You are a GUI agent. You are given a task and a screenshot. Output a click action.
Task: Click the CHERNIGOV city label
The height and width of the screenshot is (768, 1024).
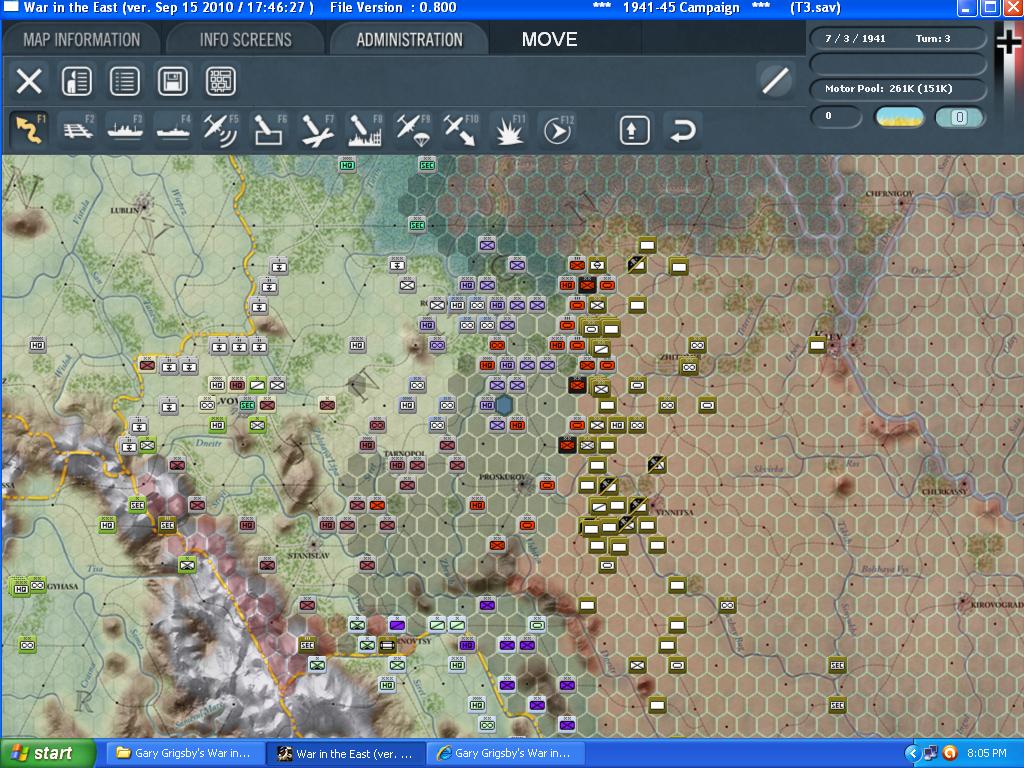coord(889,194)
